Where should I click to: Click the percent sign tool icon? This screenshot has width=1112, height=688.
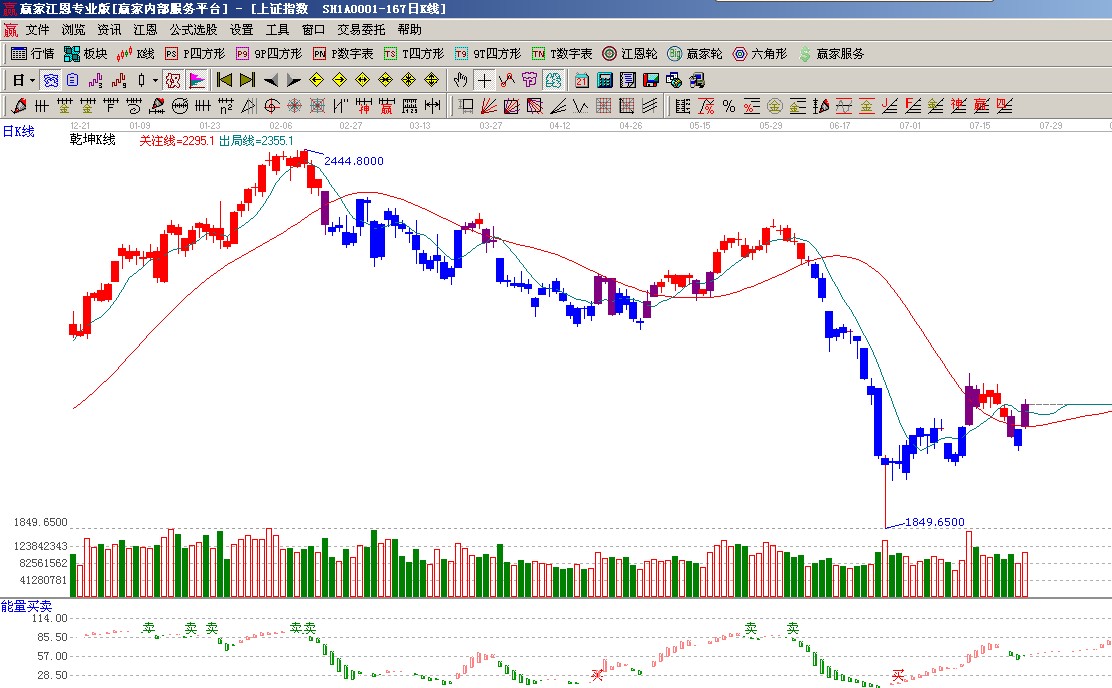pos(728,105)
